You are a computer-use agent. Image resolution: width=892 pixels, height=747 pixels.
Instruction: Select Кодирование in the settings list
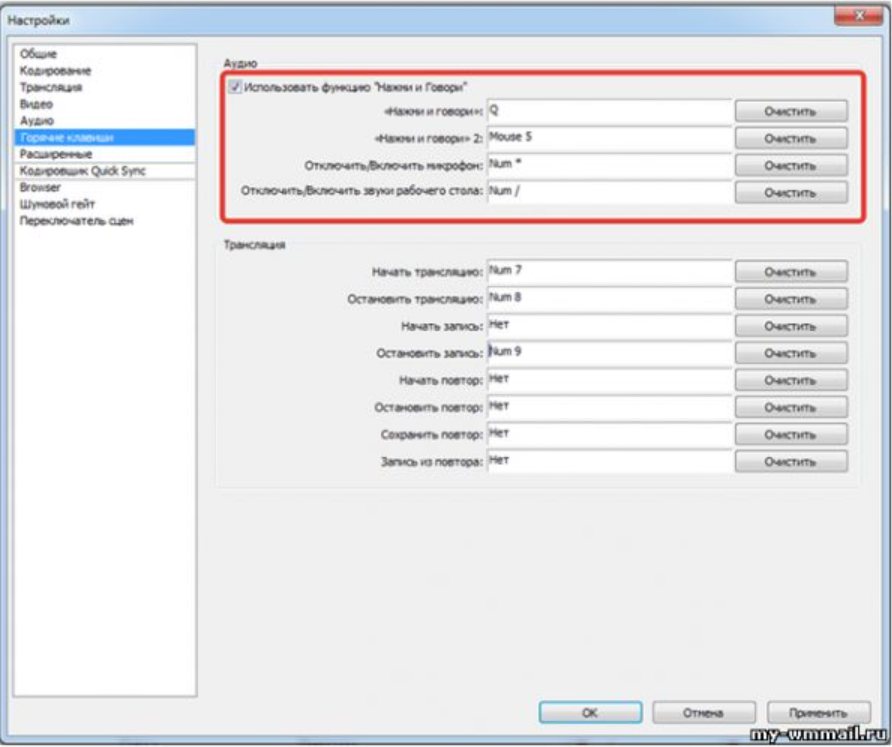55,71
